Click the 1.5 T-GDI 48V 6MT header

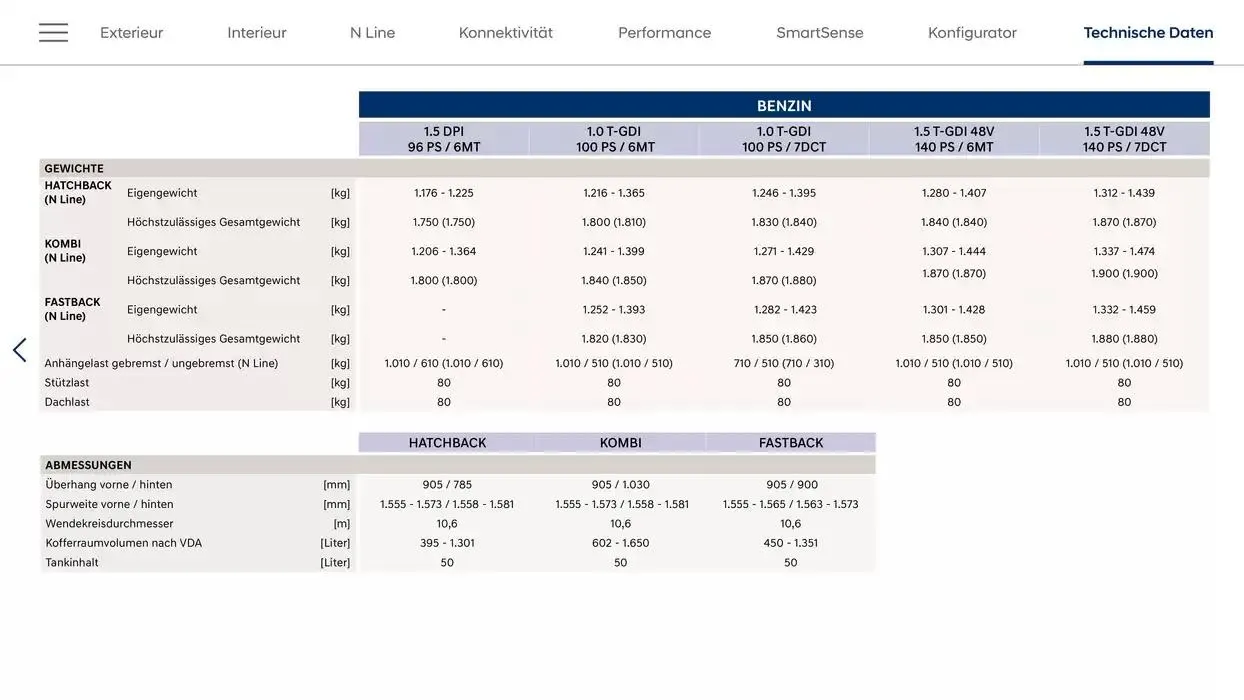coord(954,139)
